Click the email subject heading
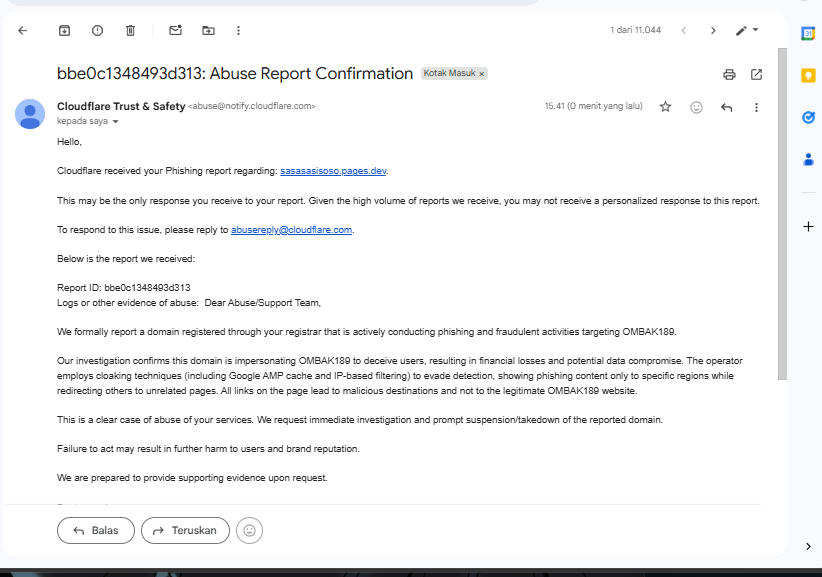This screenshot has width=822, height=577. pyautogui.click(x=235, y=73)
